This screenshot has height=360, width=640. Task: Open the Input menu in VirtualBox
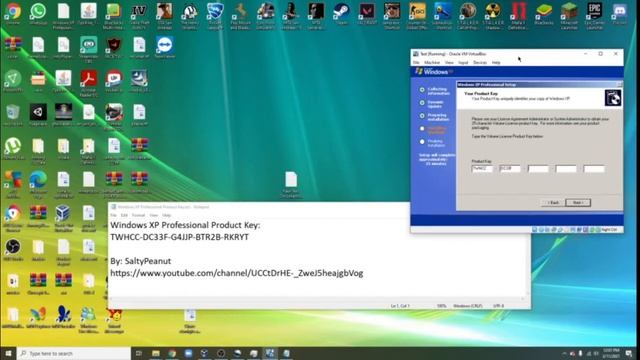pyautogui.click(x=463, y=63)
